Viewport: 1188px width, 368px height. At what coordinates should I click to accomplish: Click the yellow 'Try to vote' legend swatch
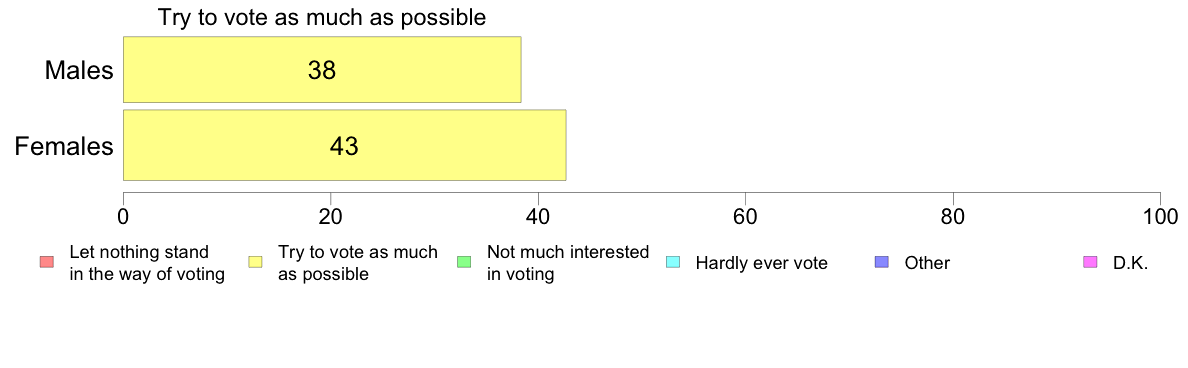(x=255, y=263)
